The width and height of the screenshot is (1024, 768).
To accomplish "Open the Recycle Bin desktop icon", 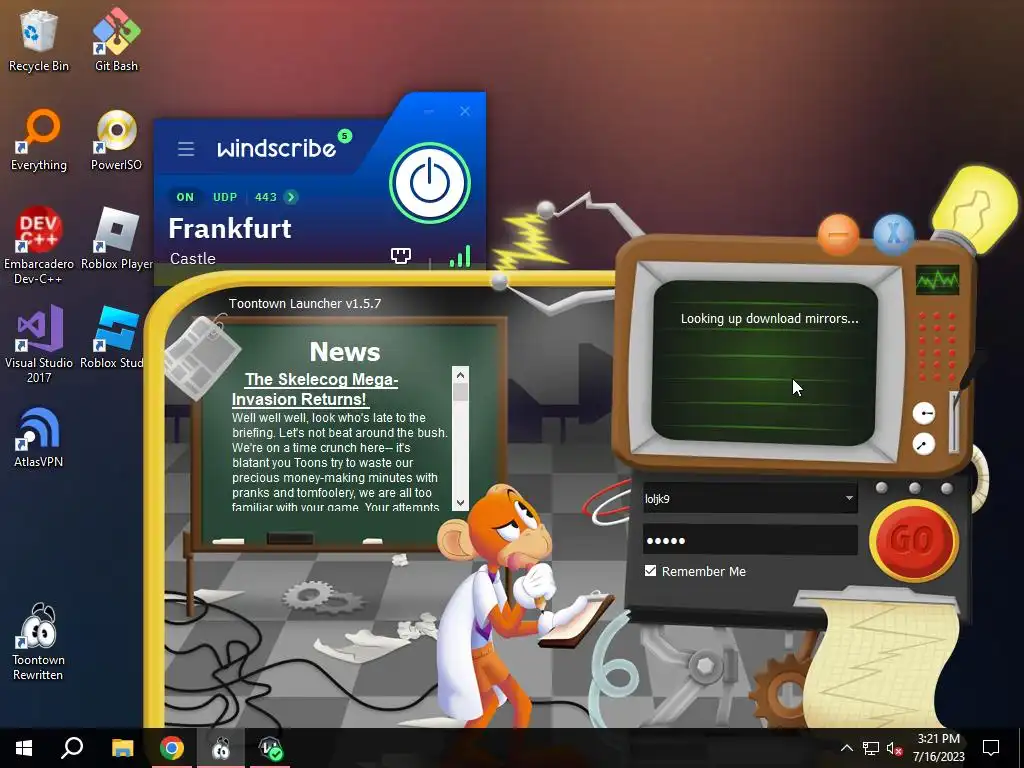I will 39,40.
